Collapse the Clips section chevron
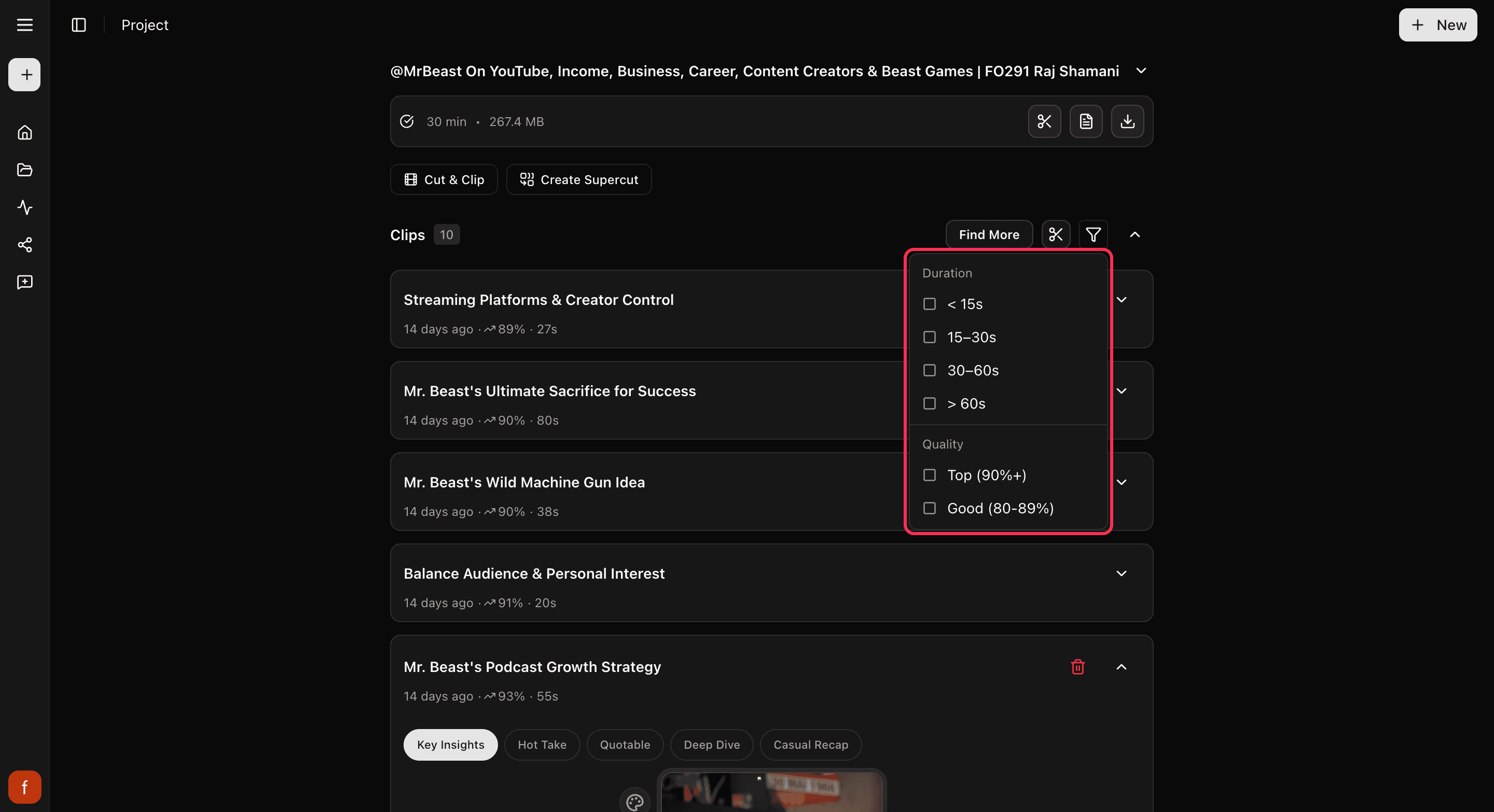 [1135, 235]
